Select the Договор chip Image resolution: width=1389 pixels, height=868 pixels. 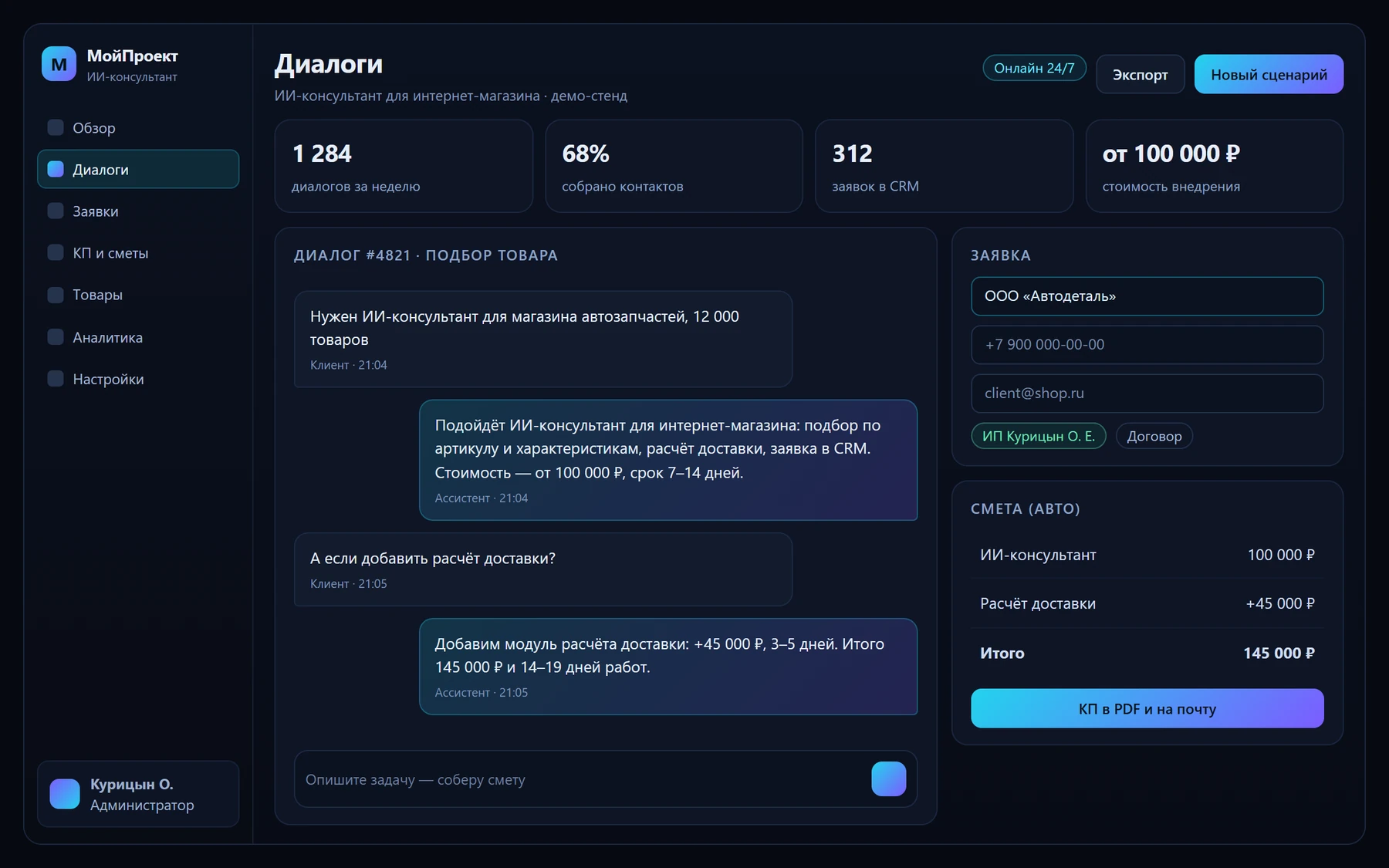1154,436
